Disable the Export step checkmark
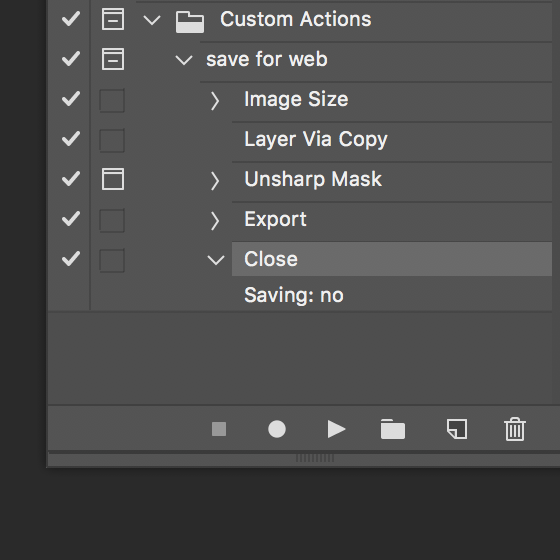 71,219
